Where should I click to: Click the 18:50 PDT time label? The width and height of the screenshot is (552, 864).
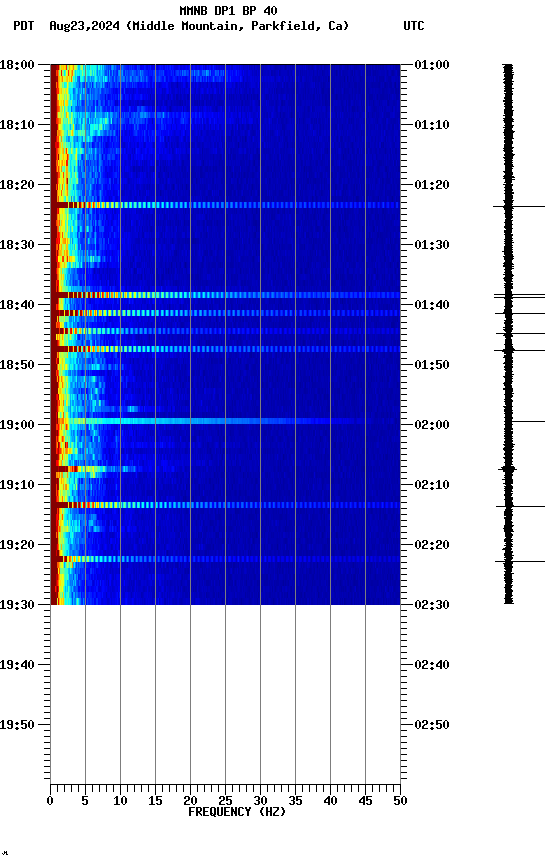click(17, 365)
